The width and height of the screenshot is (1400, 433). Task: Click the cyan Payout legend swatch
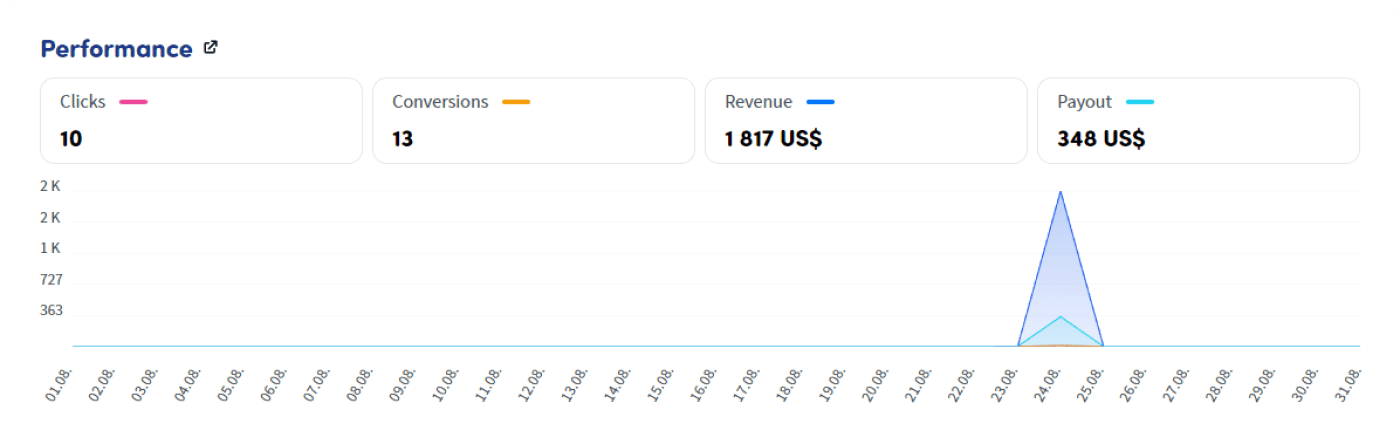(1140, 102)
